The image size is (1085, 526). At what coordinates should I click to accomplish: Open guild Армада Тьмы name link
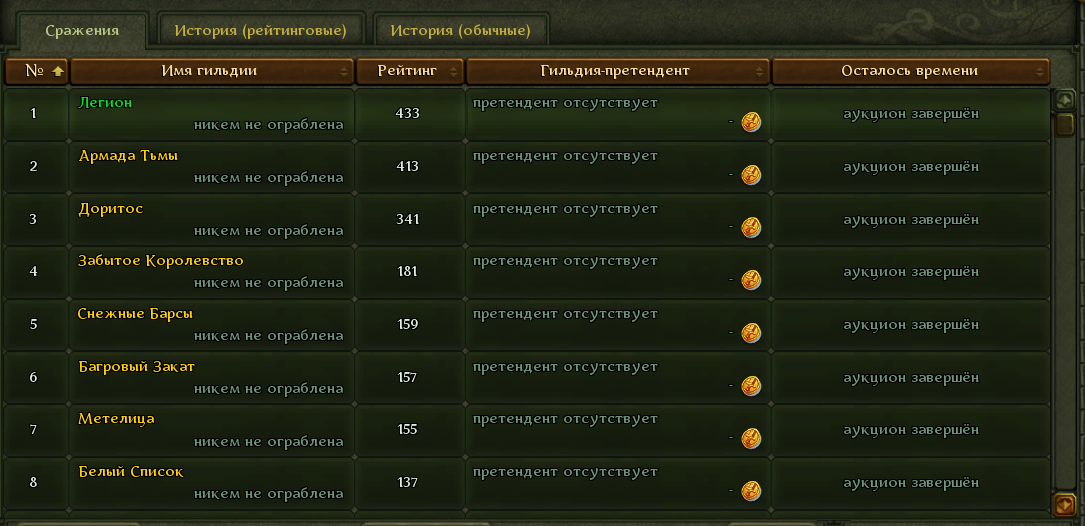[128, 156]
